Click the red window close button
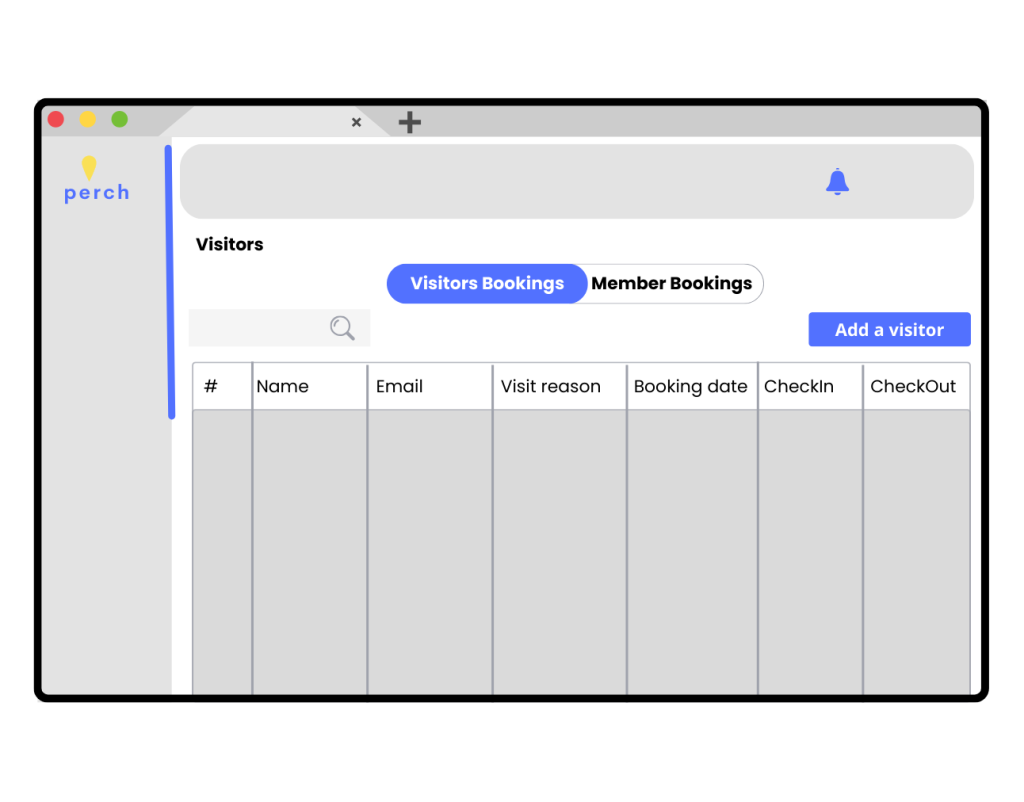The height and width of the screenshot is (802, 1024). click(56, 119)
